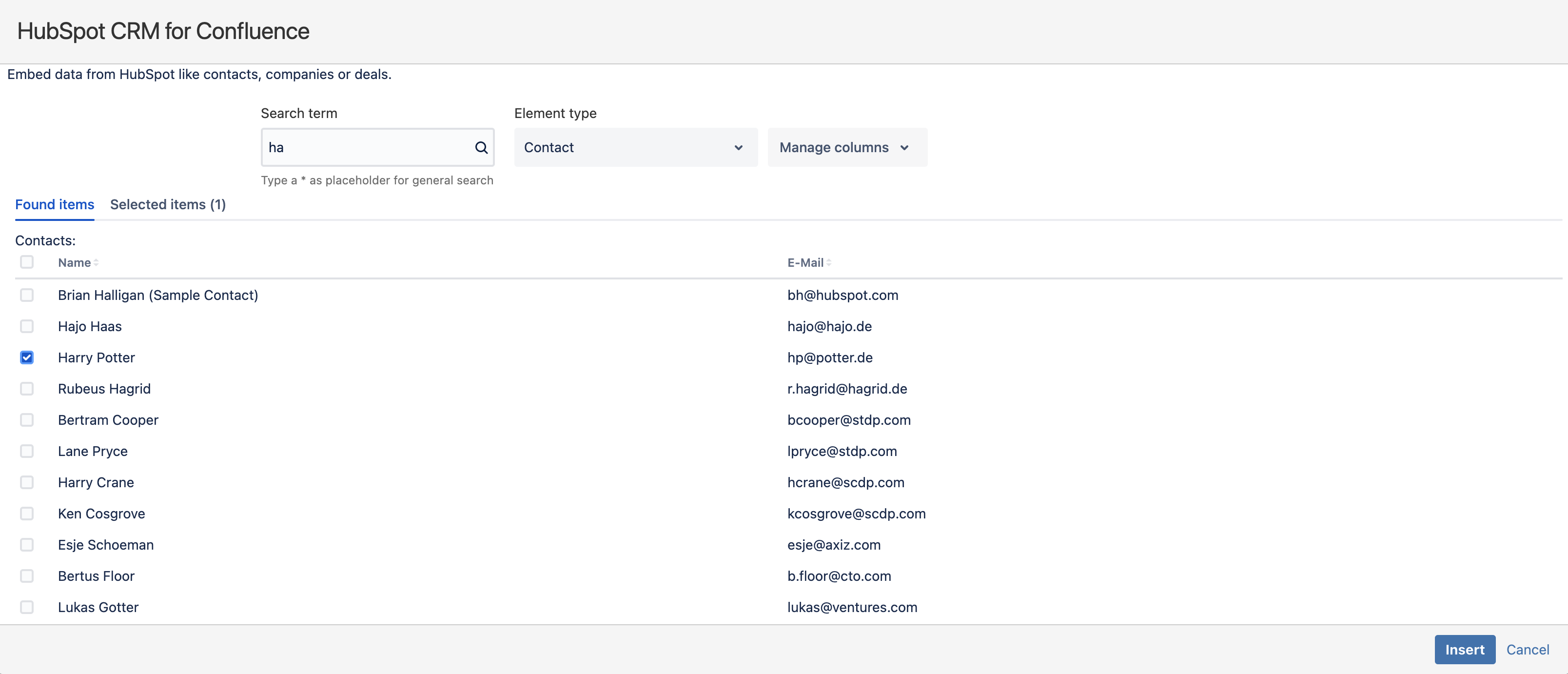Check the Ken Cosgrove checkbox
The image size is (1568, 674).
click(x=27, y=514)
